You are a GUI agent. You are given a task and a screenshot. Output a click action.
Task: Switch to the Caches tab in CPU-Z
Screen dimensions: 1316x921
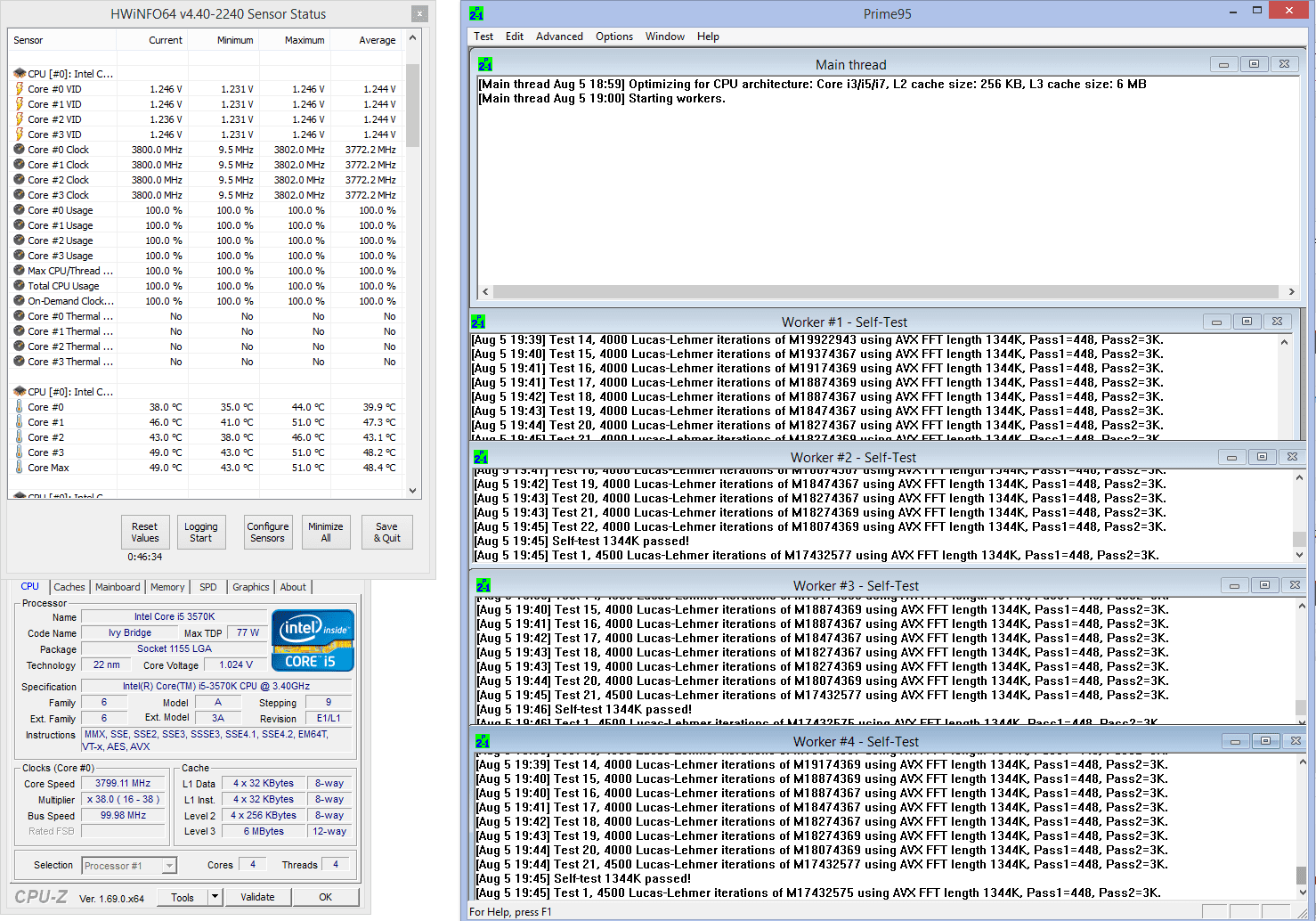pyautogui.click(x=69, y=587)
